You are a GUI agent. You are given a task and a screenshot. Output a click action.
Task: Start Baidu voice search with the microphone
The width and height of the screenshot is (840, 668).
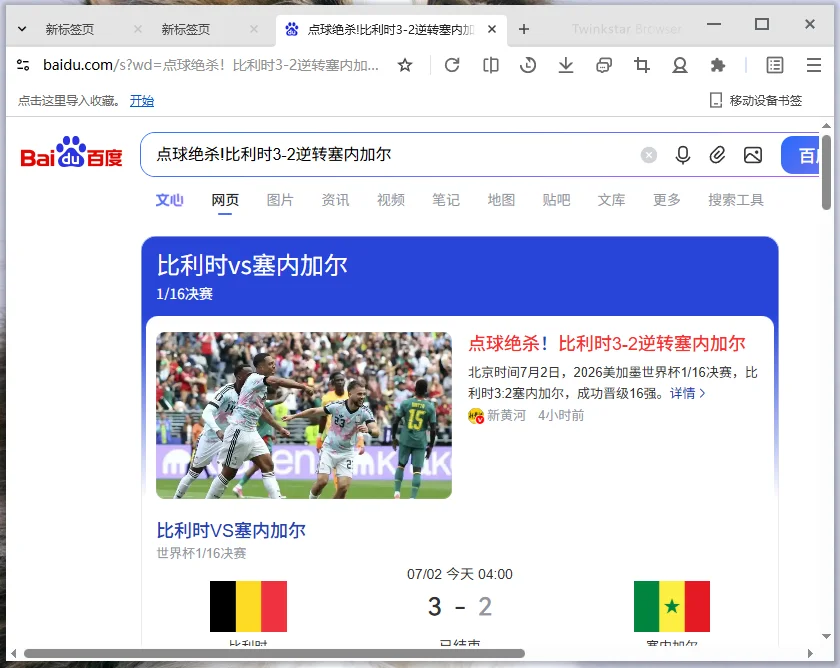click(682, 155)
